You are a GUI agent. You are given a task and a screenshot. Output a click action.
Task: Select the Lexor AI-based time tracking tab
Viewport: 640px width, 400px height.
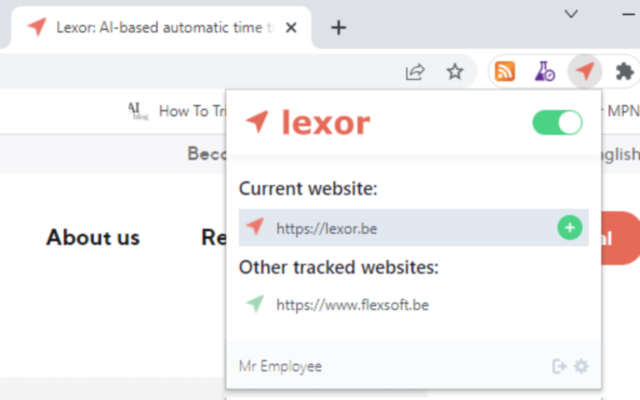161,28
